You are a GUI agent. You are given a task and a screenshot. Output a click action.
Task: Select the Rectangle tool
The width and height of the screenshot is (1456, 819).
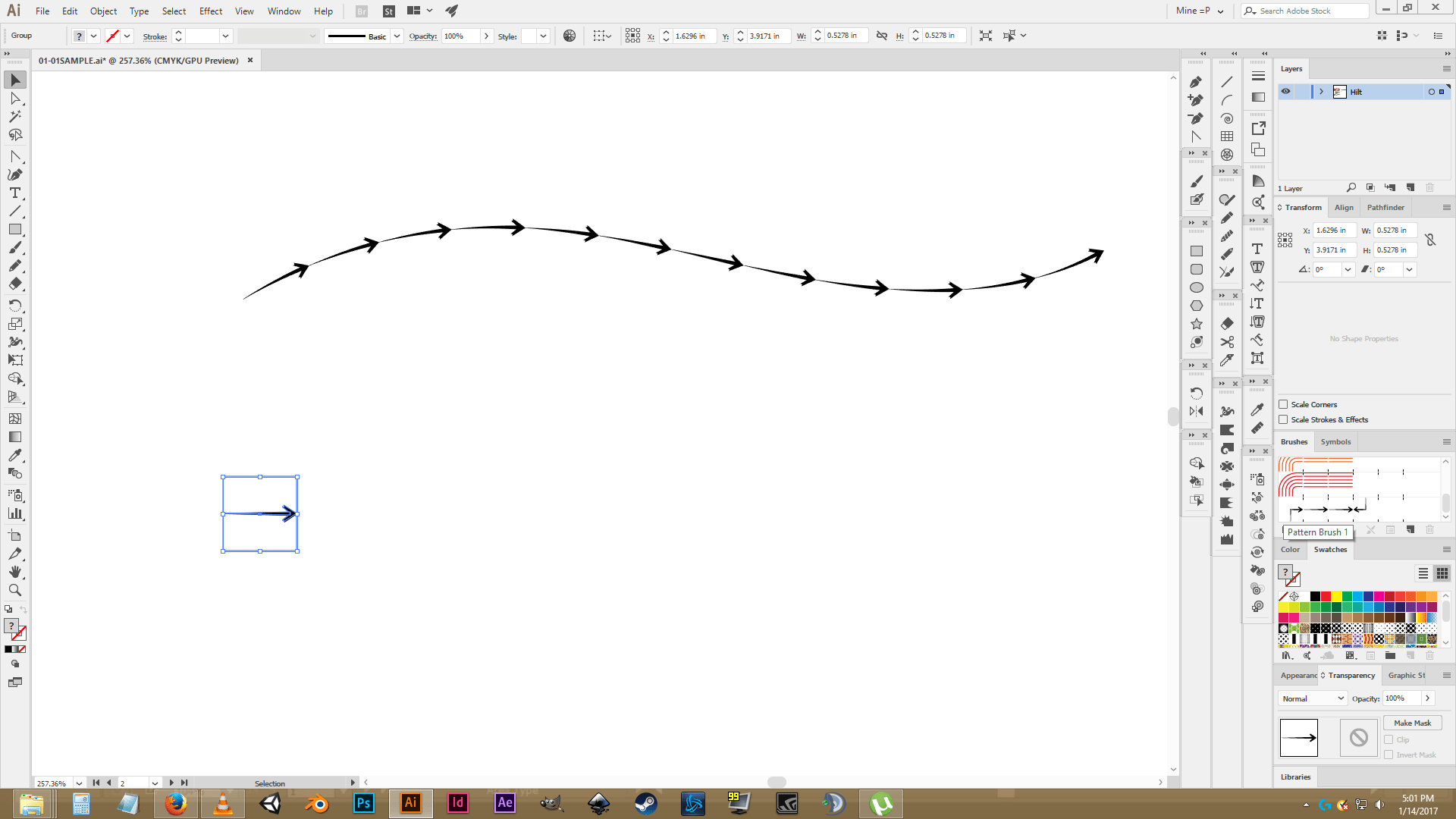click(x=14, y=230)
